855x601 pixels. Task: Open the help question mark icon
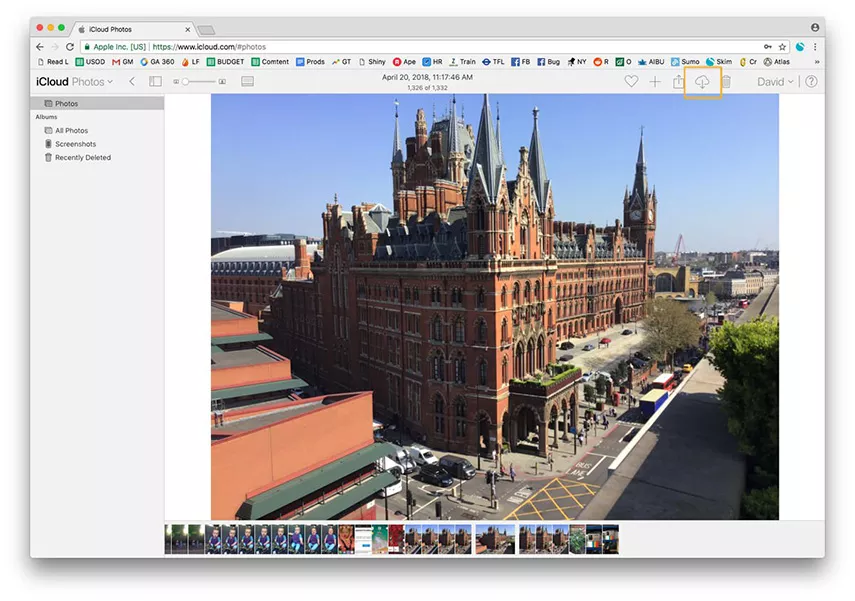pos(811,82)
